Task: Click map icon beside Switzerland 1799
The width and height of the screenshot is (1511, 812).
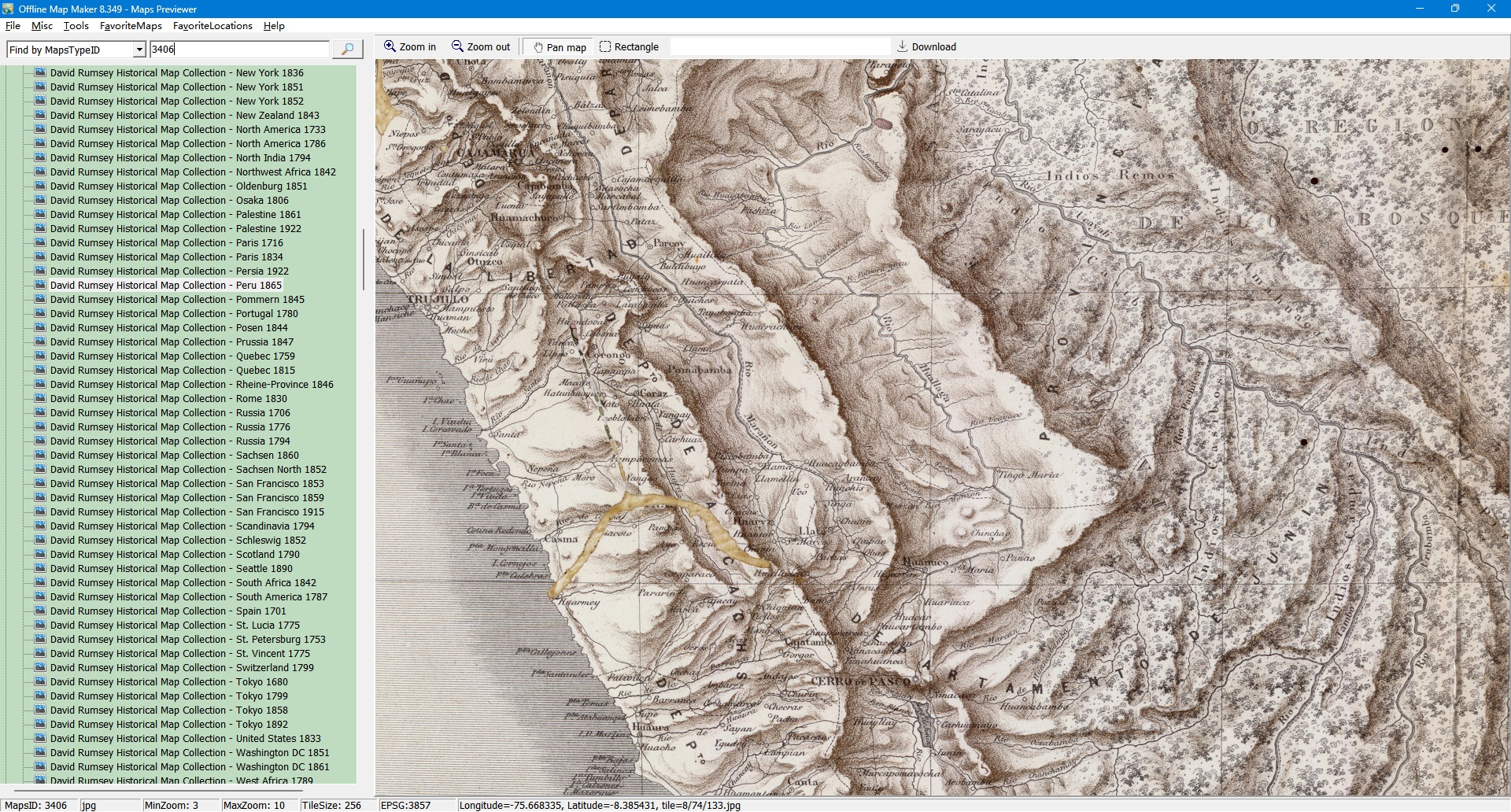Action: pos(40,667)
